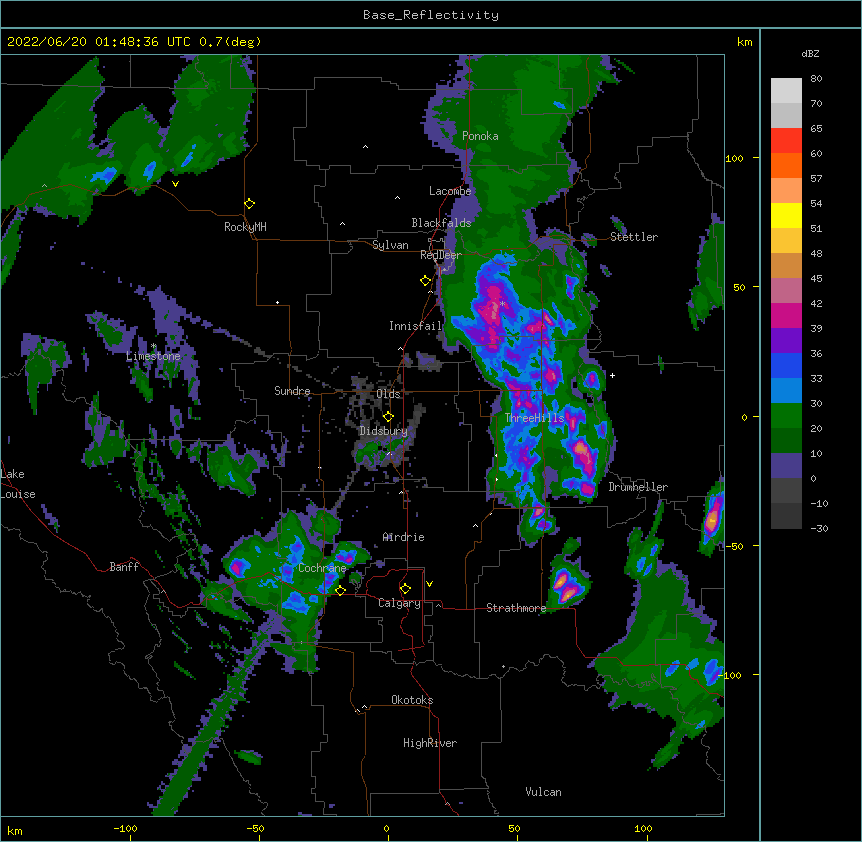862x842 pixels.
Task: Click the Sundre label
Action: click(x=292, y=391)
